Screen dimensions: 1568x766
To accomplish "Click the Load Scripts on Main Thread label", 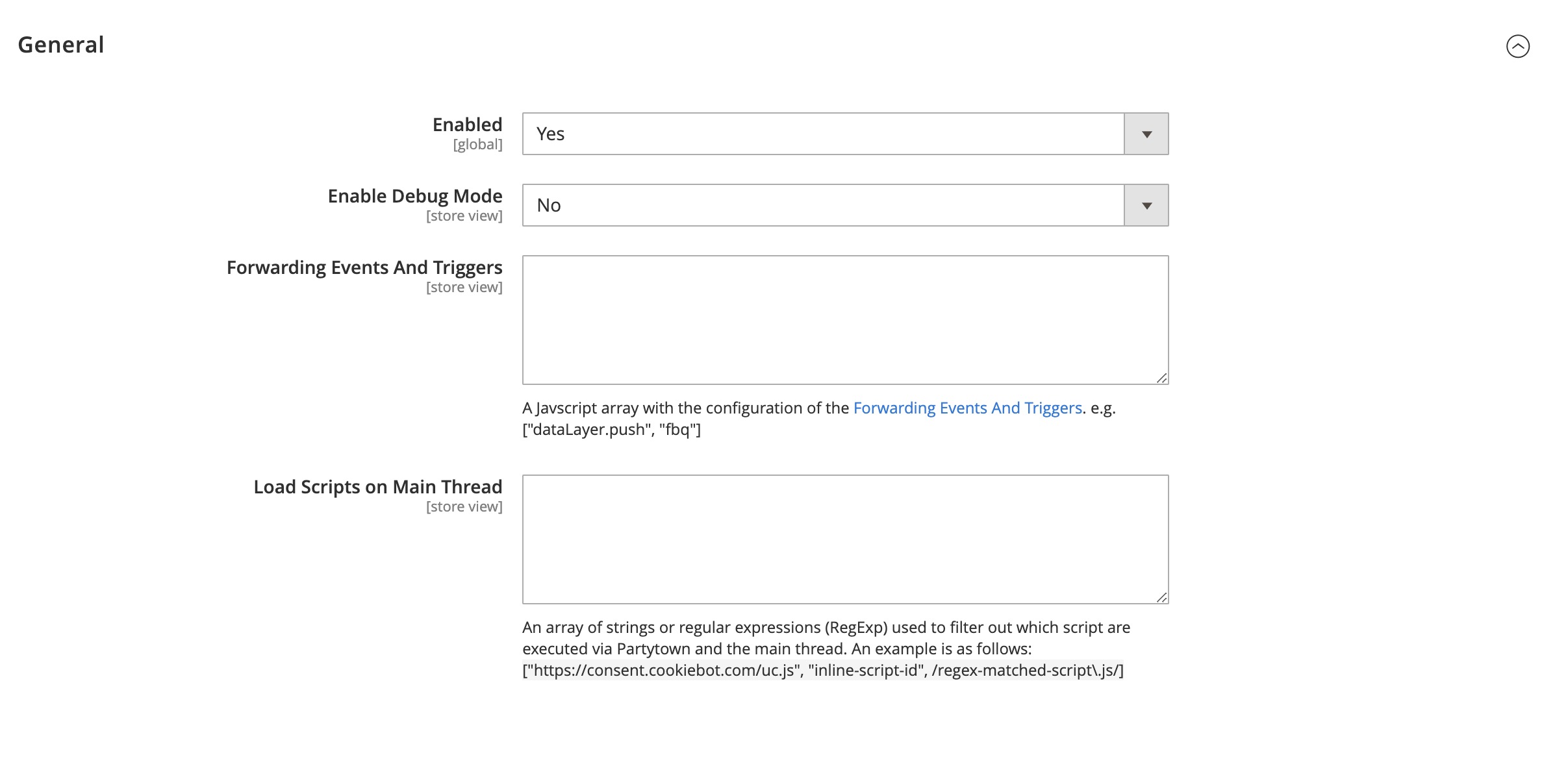I will (x=377, y=487).
